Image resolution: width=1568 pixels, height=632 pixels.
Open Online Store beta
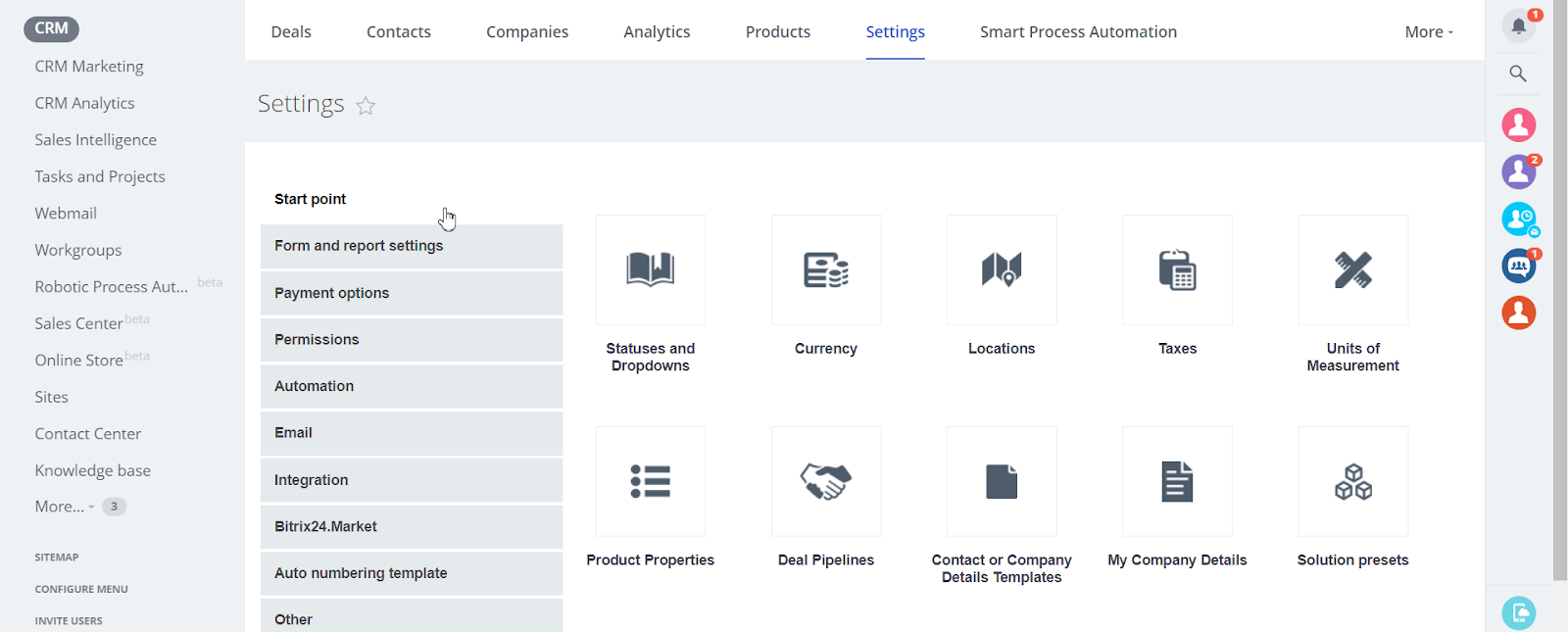pos(78,360)
